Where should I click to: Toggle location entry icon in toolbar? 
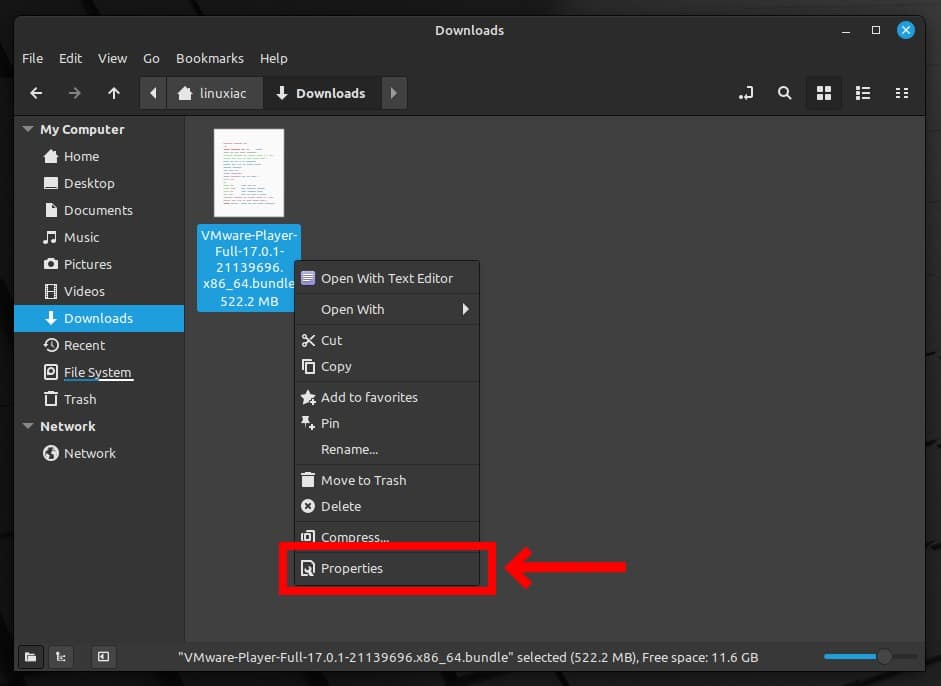(746, 93)
